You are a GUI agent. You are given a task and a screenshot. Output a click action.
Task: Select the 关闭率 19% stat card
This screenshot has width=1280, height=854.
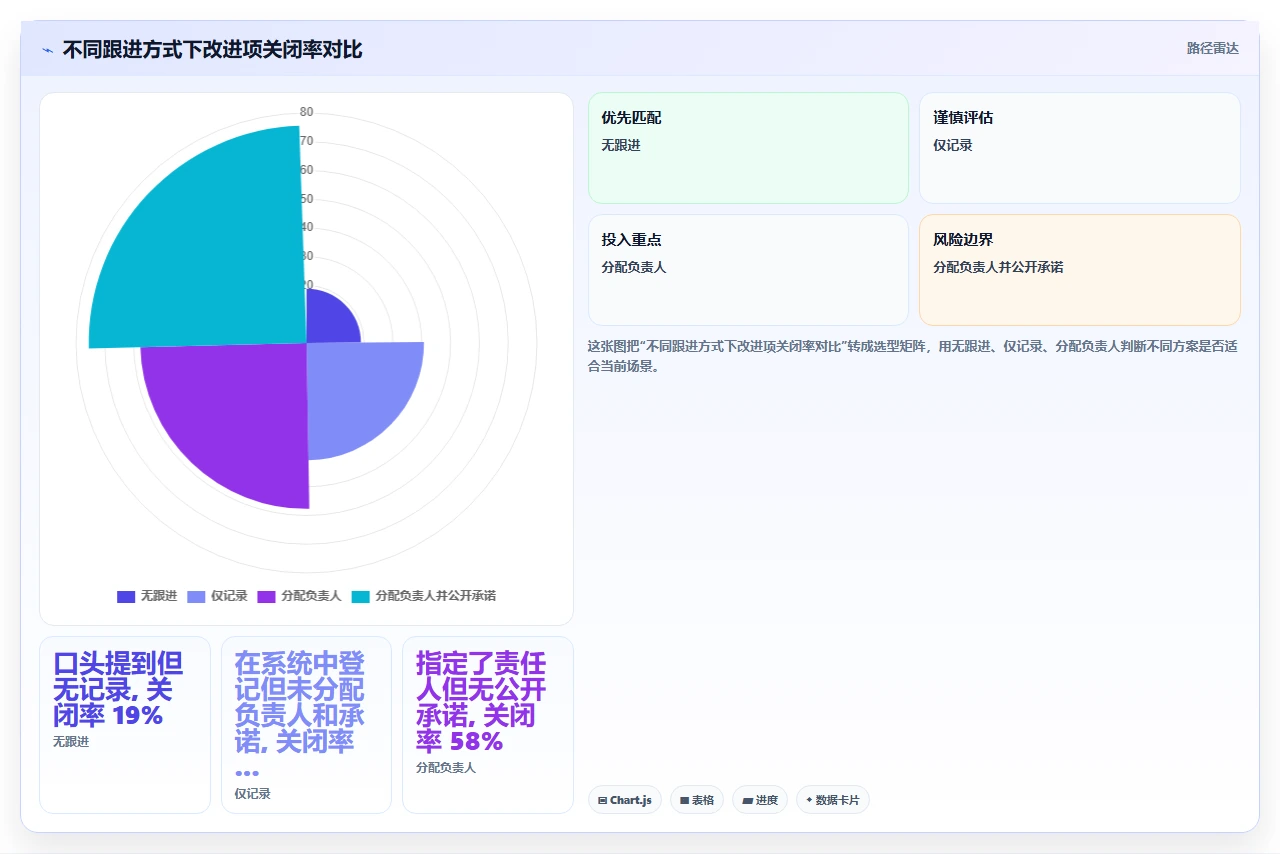point(125,725)
